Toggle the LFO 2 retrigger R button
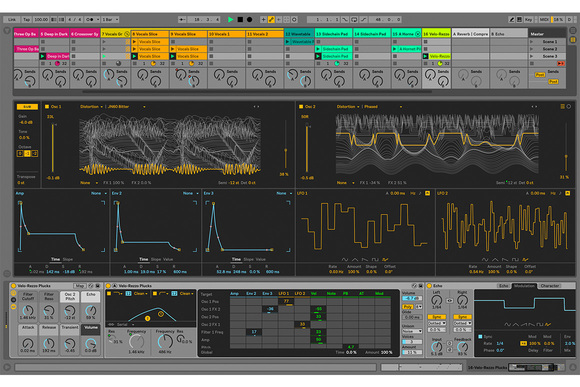 point(568,193)
